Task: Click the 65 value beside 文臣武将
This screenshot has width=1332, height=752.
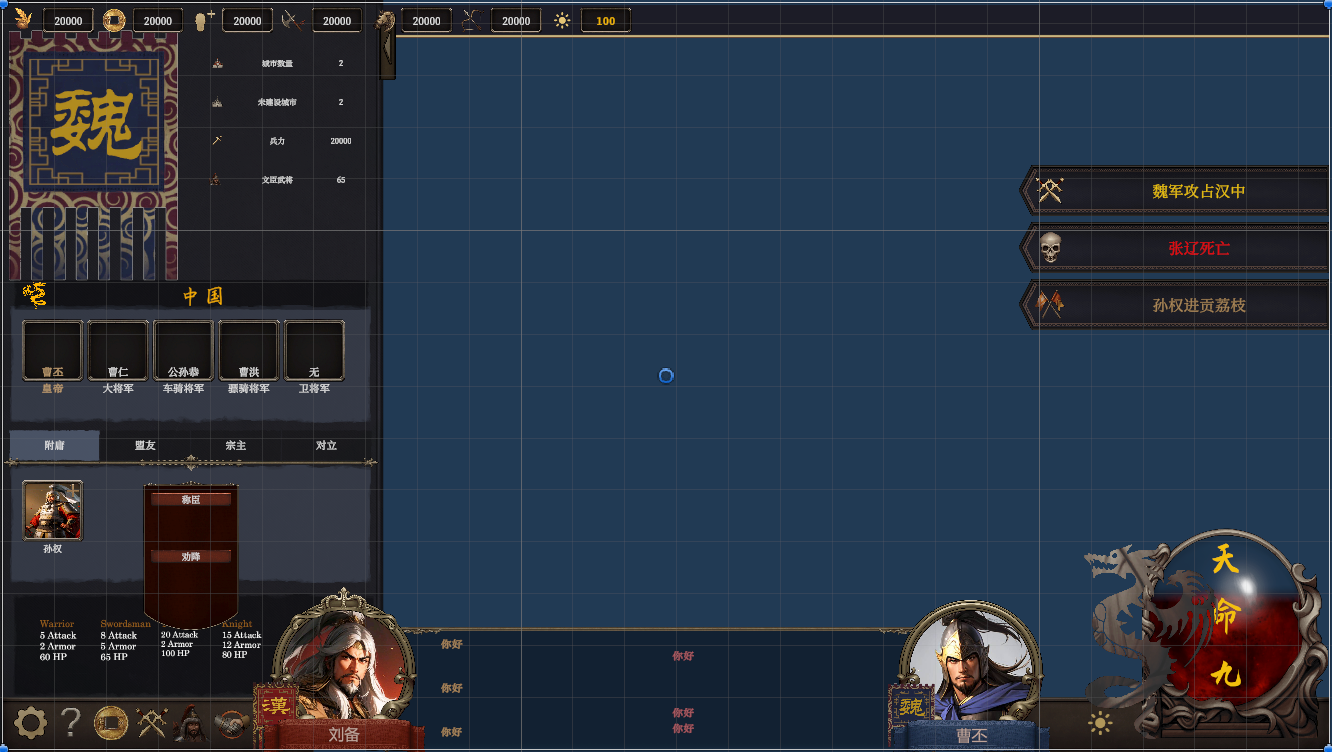Action: [x=341, y=180]
